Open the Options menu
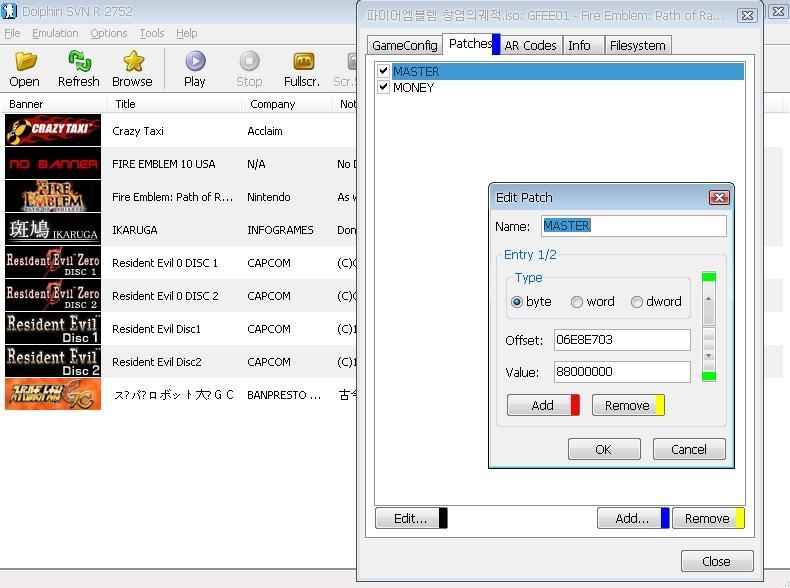Screen dimensions: 790x588 [x=109, y=33]
